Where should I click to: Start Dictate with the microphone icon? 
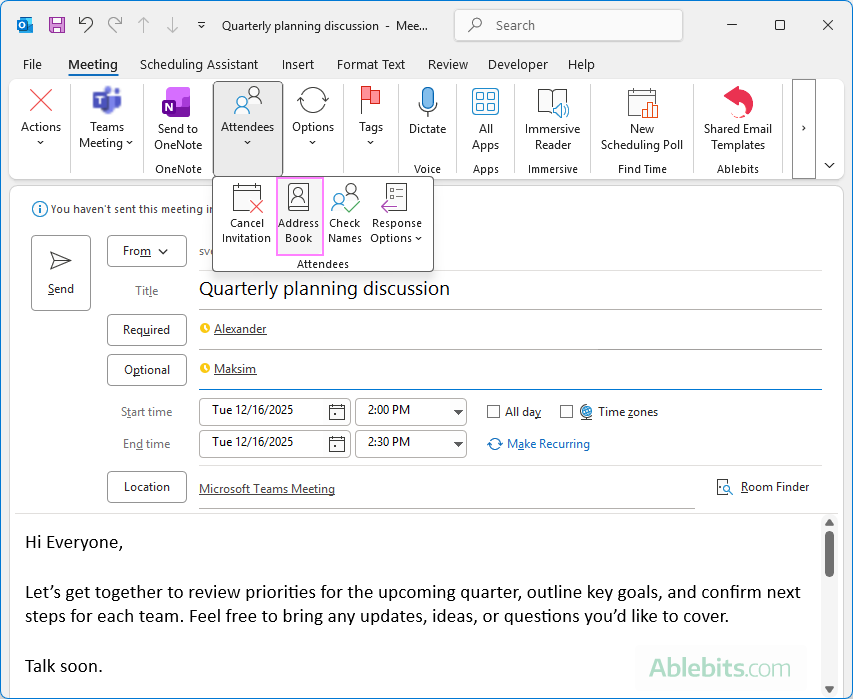[x=427, y=112]
